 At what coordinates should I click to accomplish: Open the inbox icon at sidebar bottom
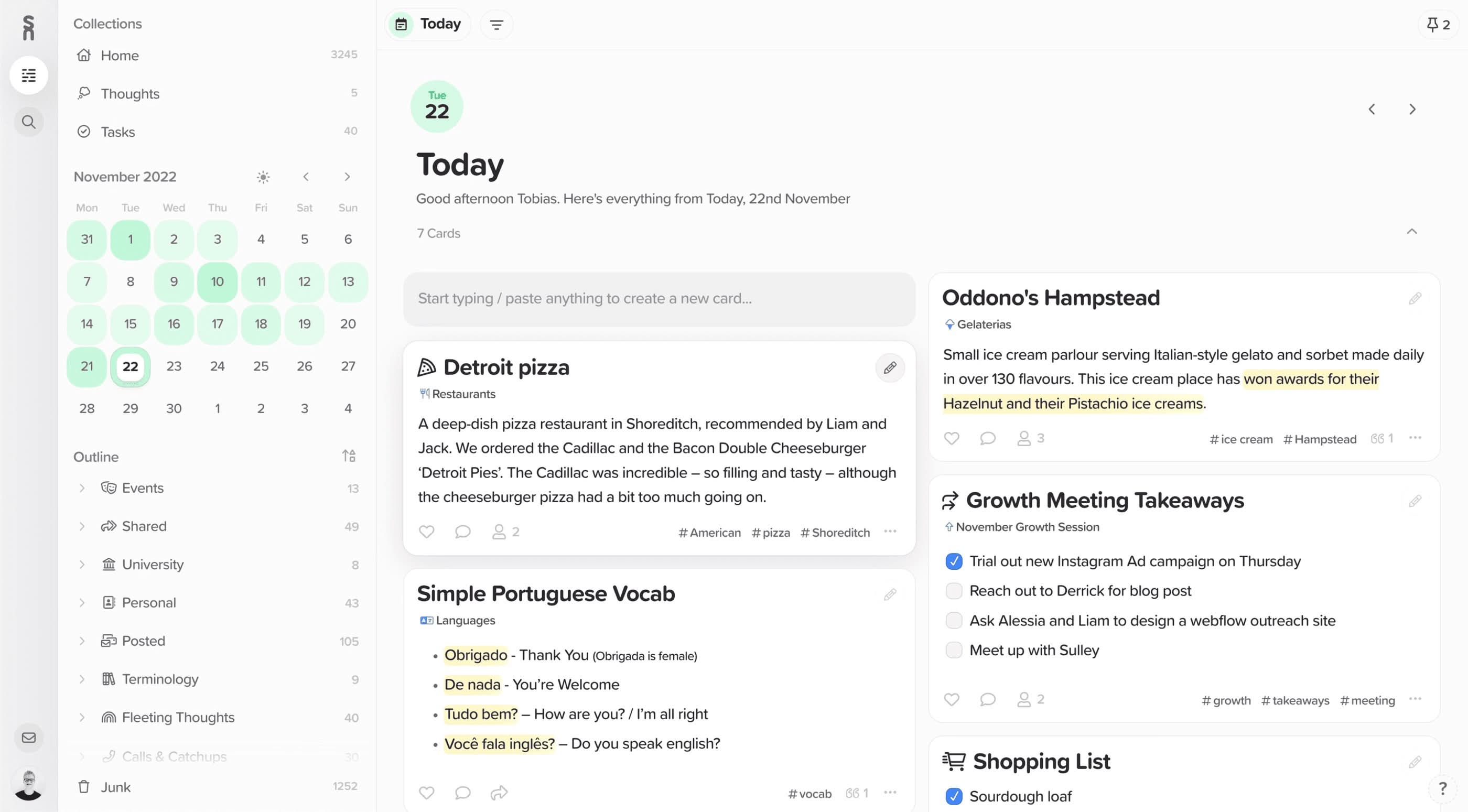click(x=28, y=738)
